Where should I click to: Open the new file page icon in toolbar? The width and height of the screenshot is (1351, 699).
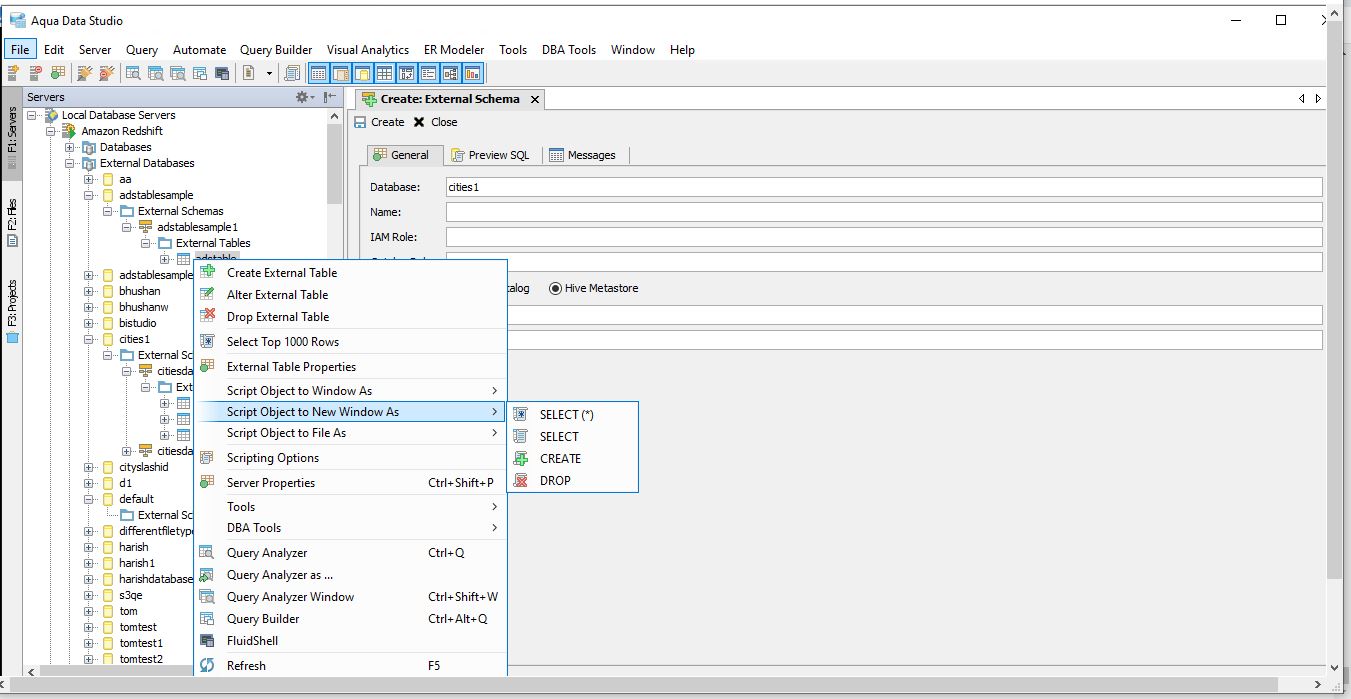(x=250, y=73)
